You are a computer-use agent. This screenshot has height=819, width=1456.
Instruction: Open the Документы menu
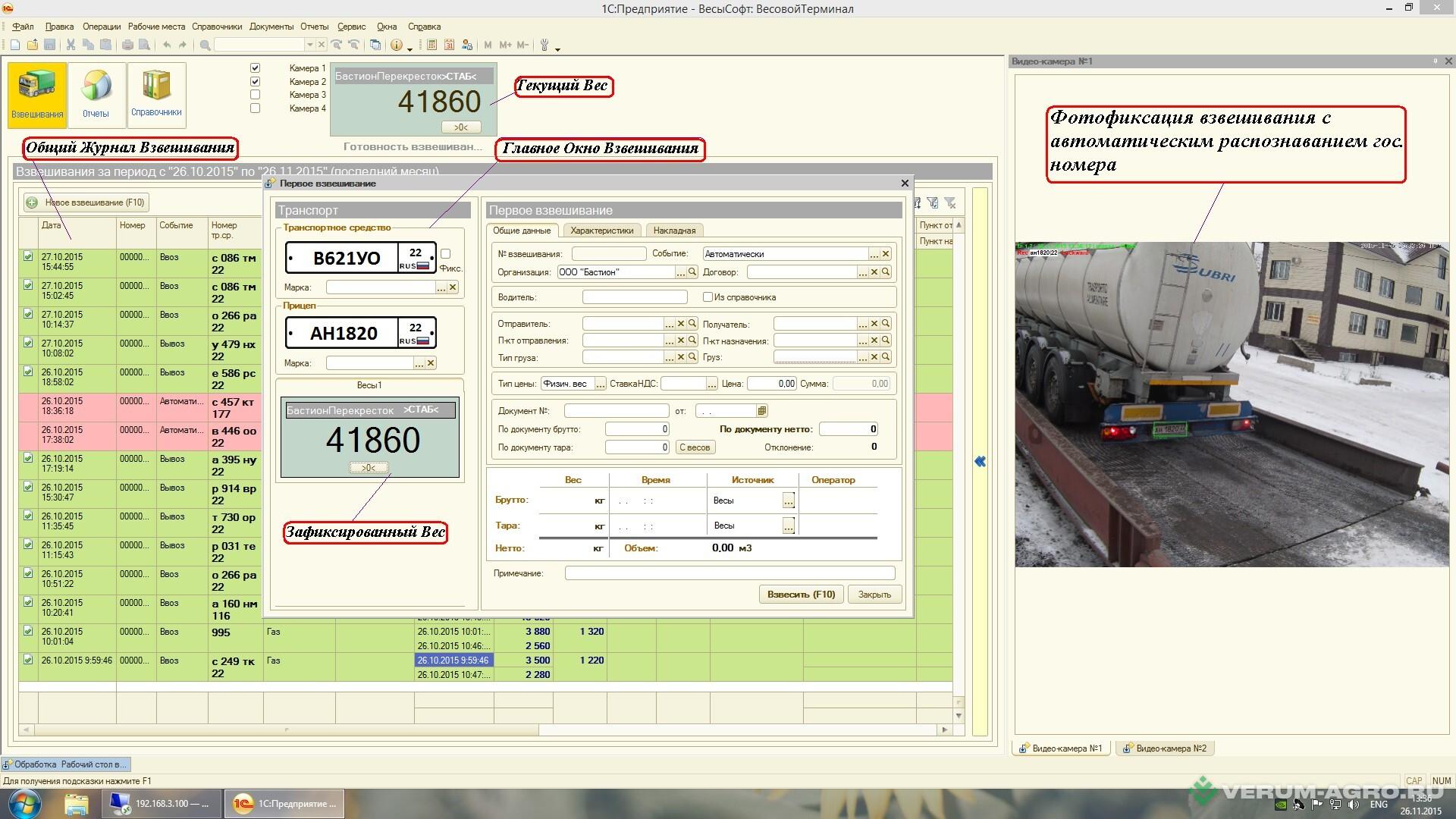click(271, 27)
